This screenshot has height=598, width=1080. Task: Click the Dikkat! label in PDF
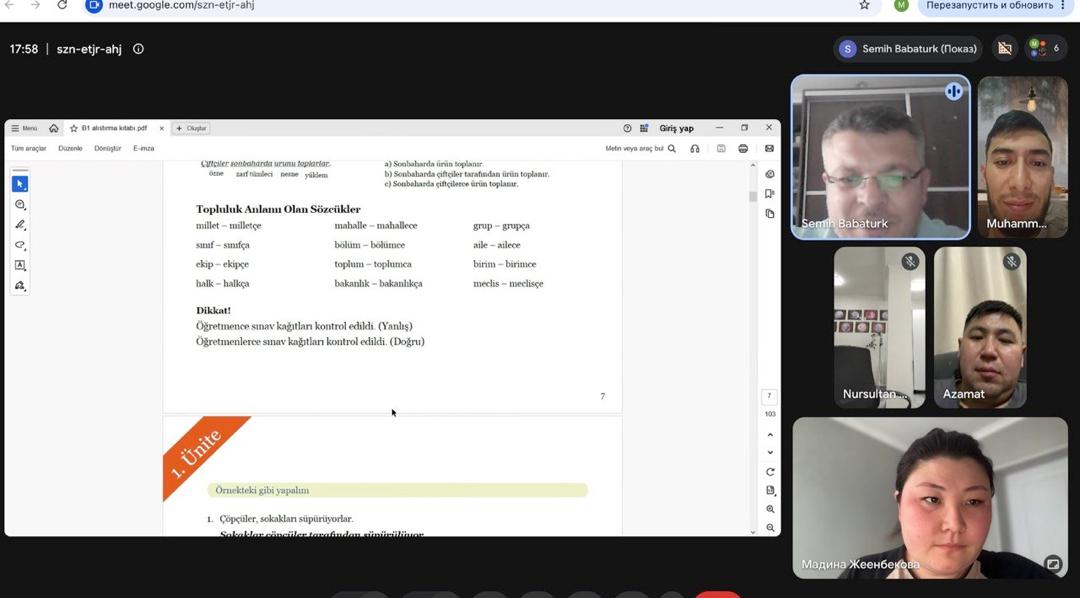click(x=214, y=311)
